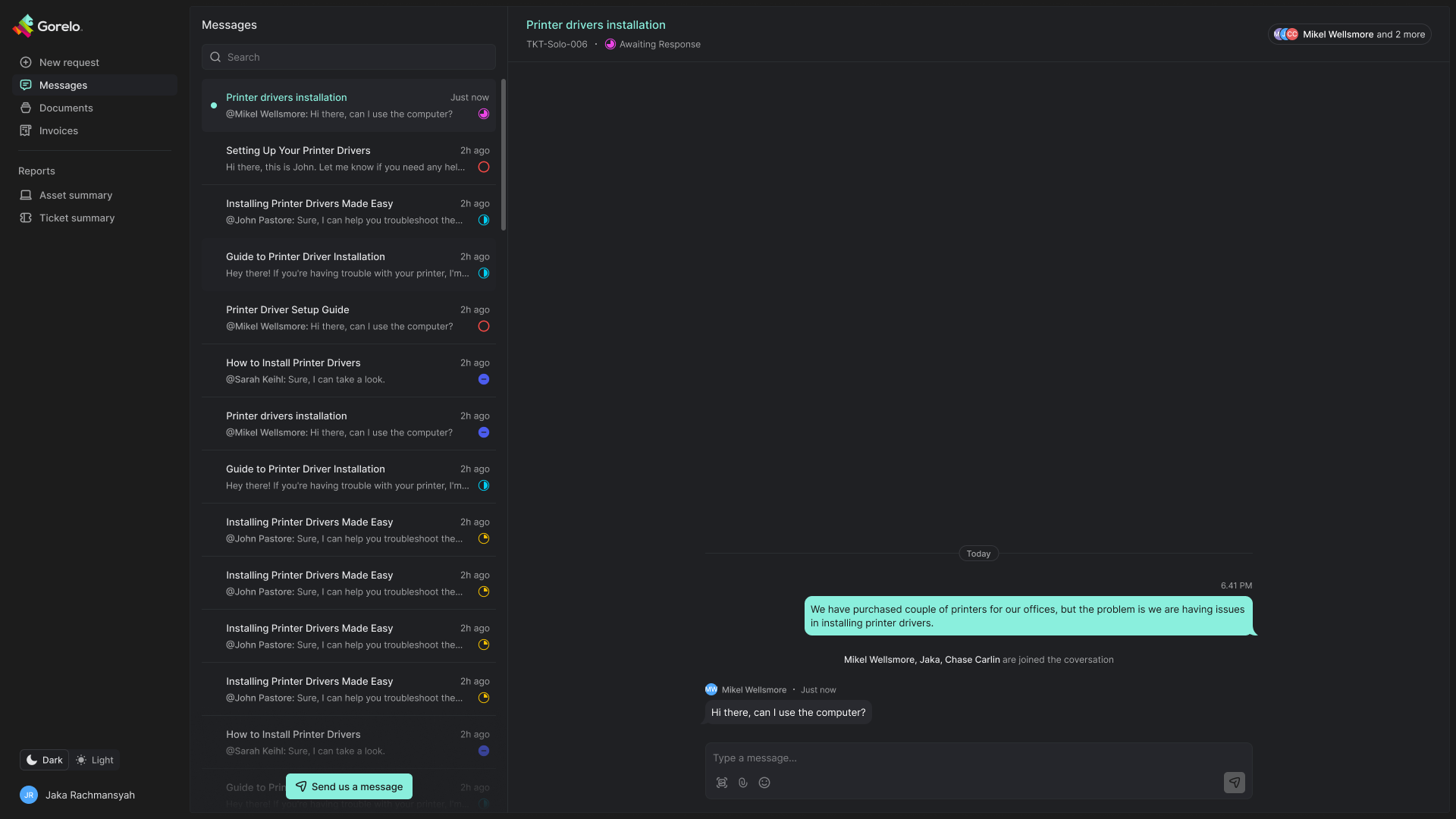Click Jaka Rachmansyah profile name

pyautogui.click(x=90, y=795)
